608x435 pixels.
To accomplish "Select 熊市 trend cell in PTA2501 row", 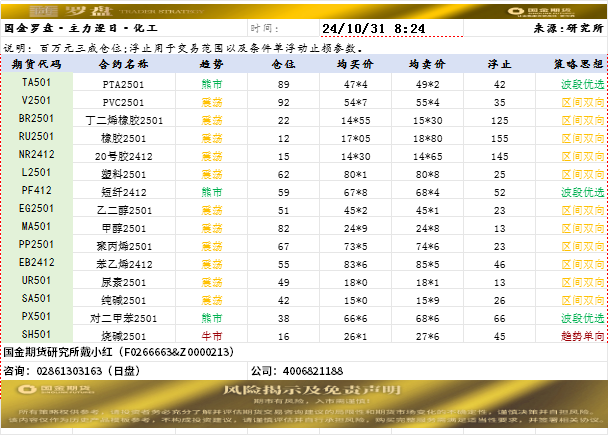I will point(211,84).
